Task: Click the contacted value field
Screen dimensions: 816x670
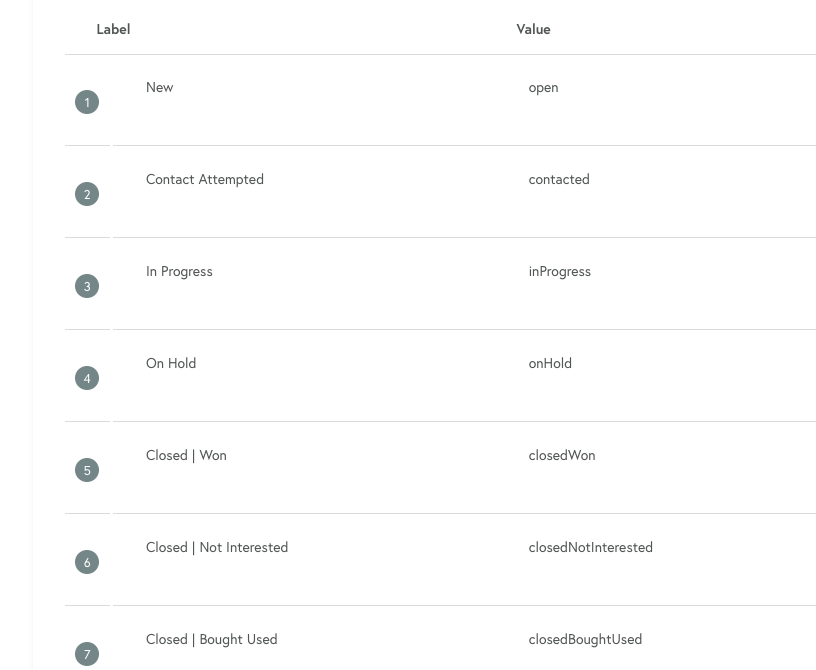Action: pyautogui.click(x=559, y=179)
